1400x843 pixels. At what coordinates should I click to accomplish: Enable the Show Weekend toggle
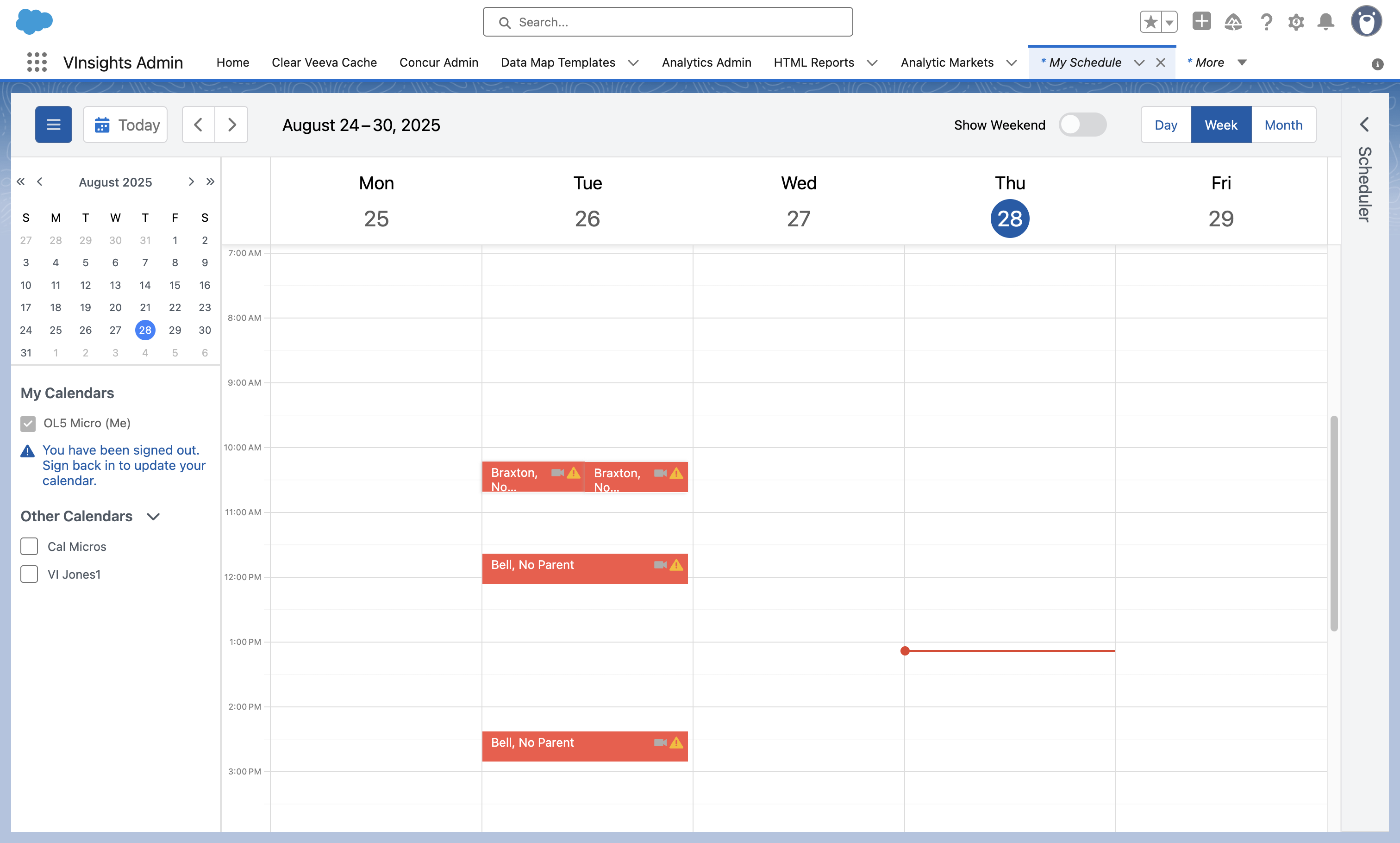tap(1082, 125)
